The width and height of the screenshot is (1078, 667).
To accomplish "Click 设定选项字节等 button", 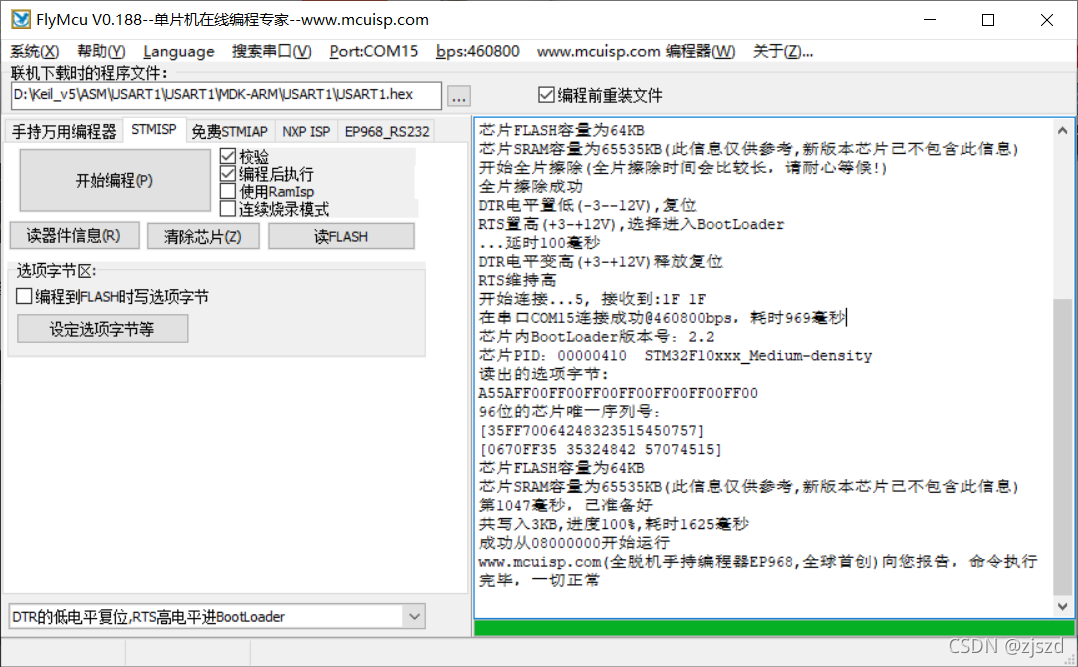I will tap(102, 329).
